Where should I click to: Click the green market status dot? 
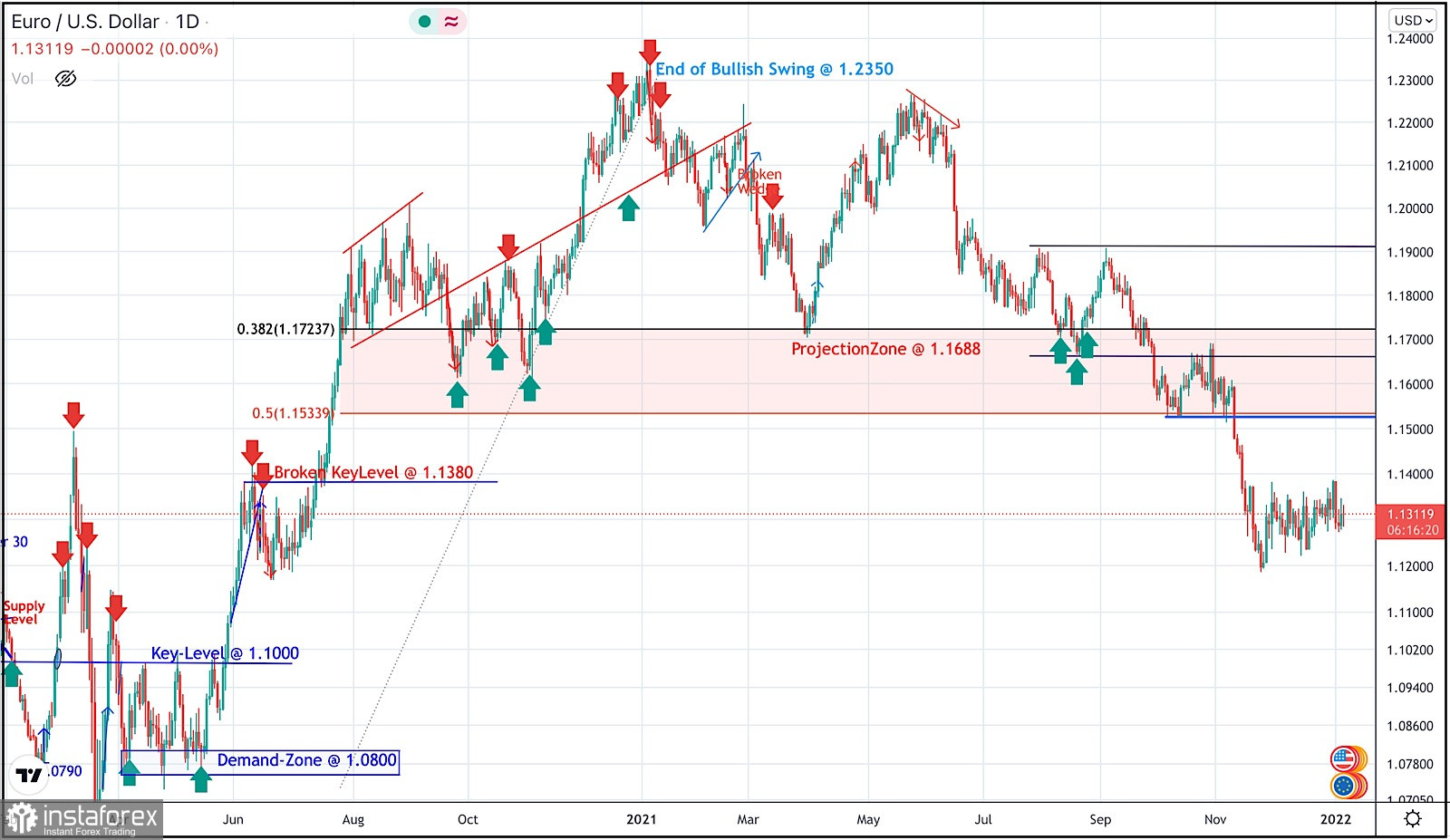(424, 22)
